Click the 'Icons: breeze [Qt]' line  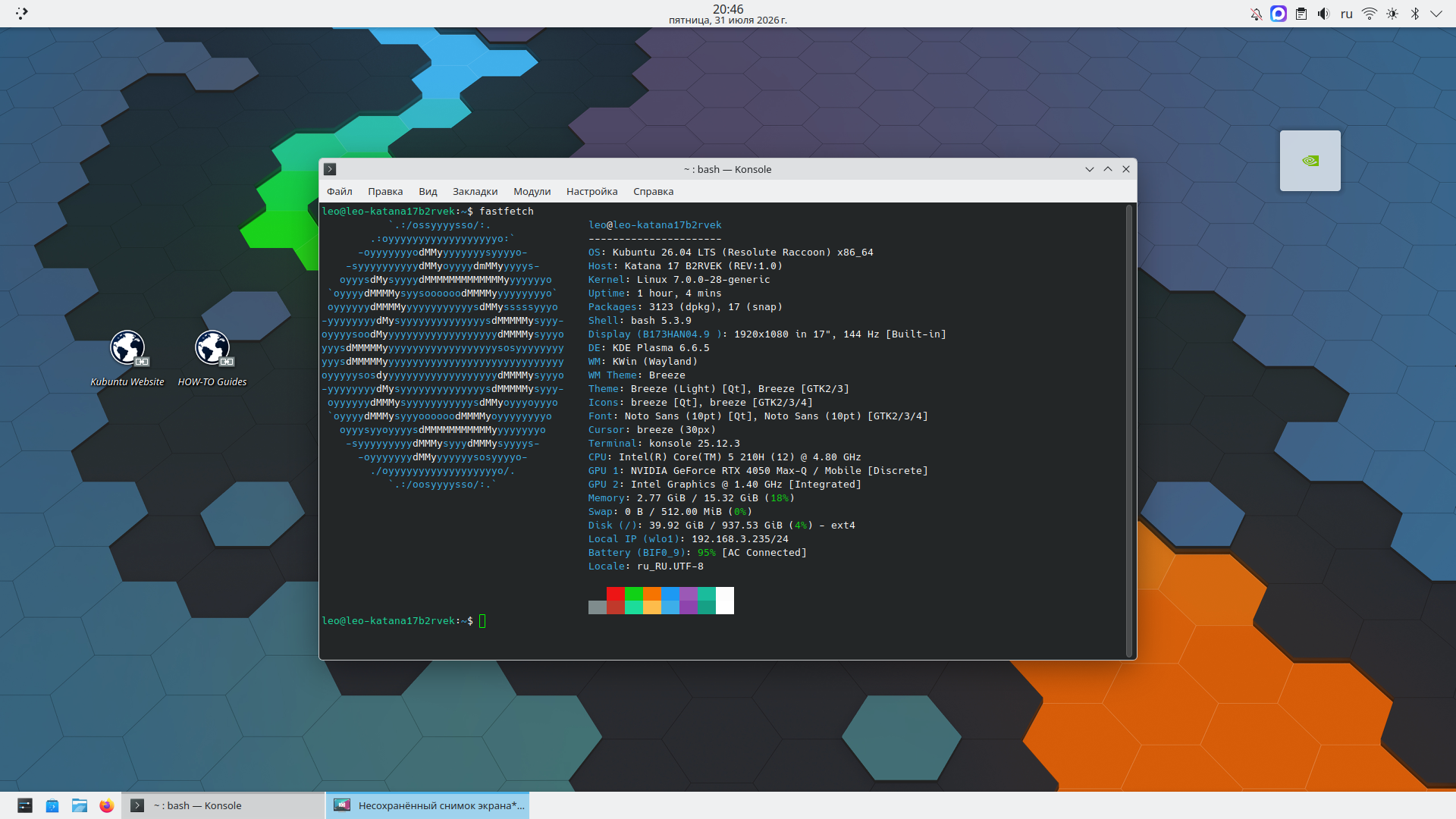[x=701, y=403]
